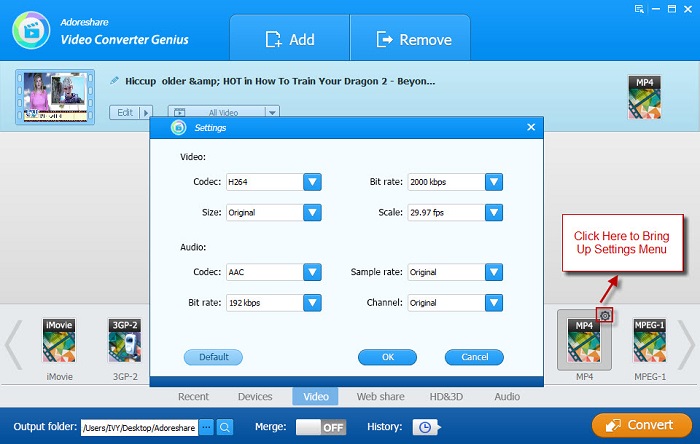Expand the video Codec H264 dropdown

click(x=312, y=182)
